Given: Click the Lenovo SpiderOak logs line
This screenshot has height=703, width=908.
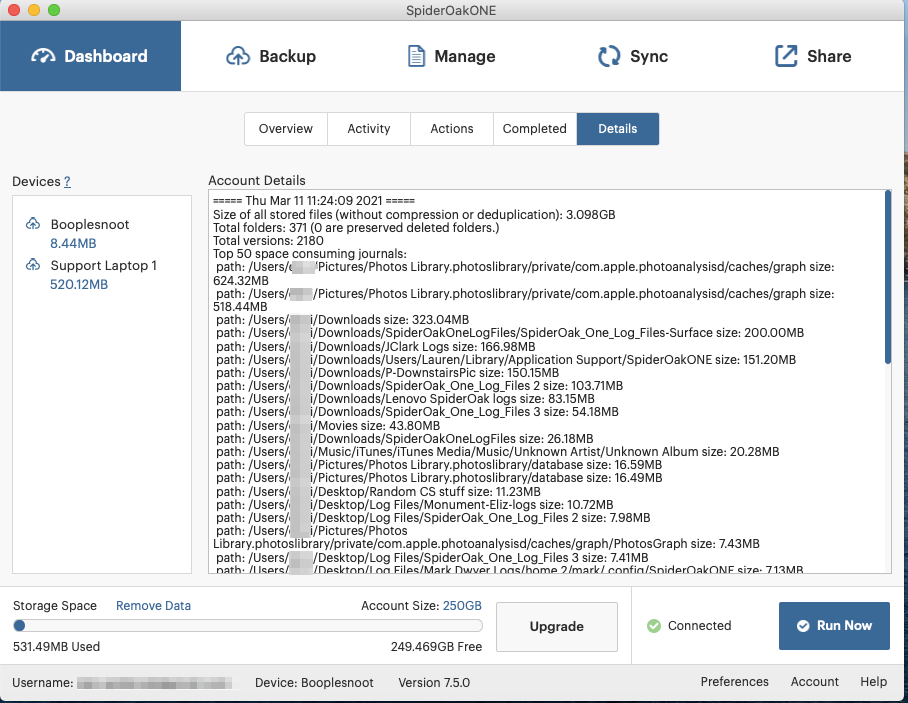Looking at the screenshot, I should point(405,399).
